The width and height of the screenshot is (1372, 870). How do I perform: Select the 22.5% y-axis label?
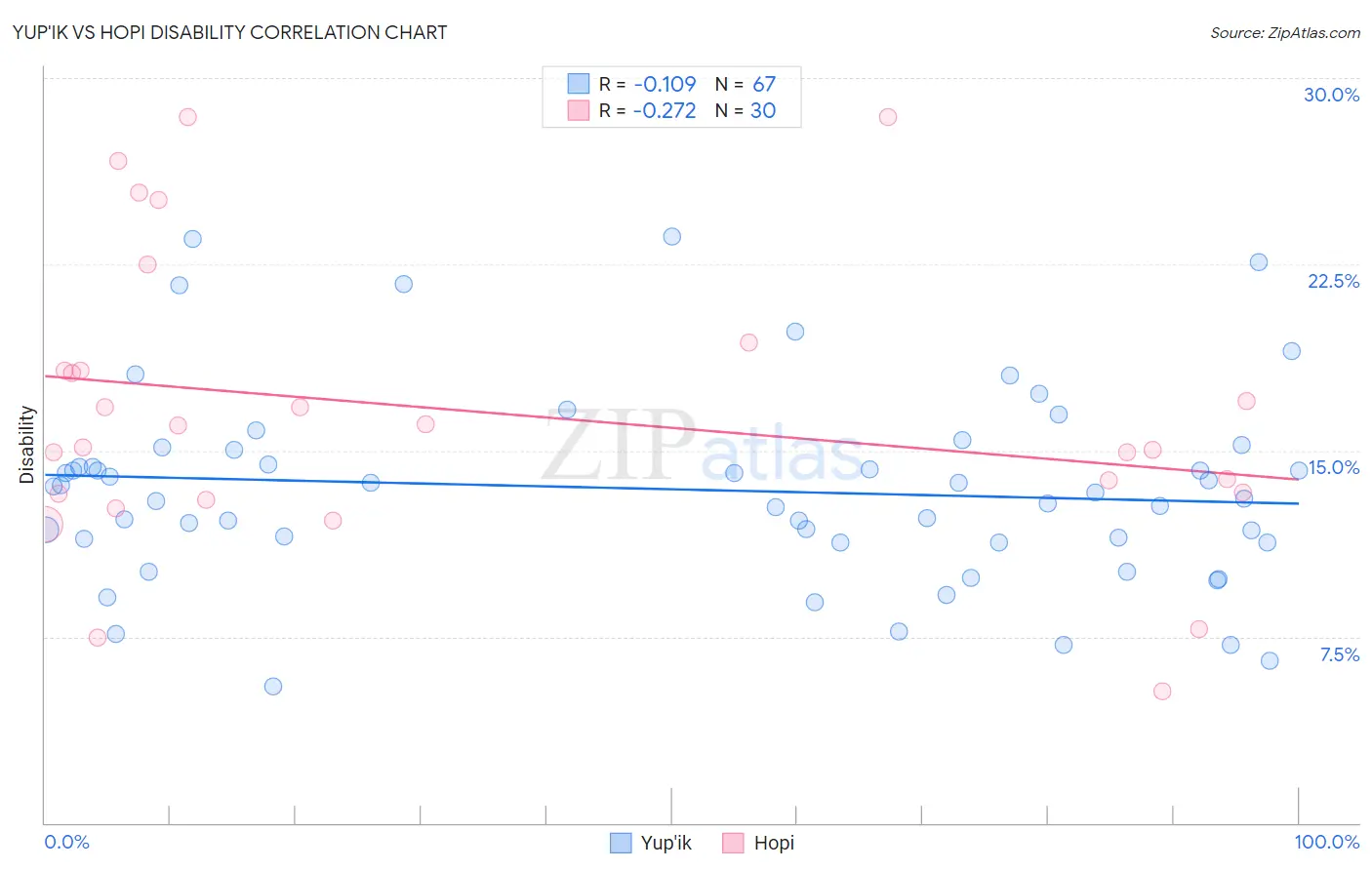pyautogui.click(x=1333, y=281)
